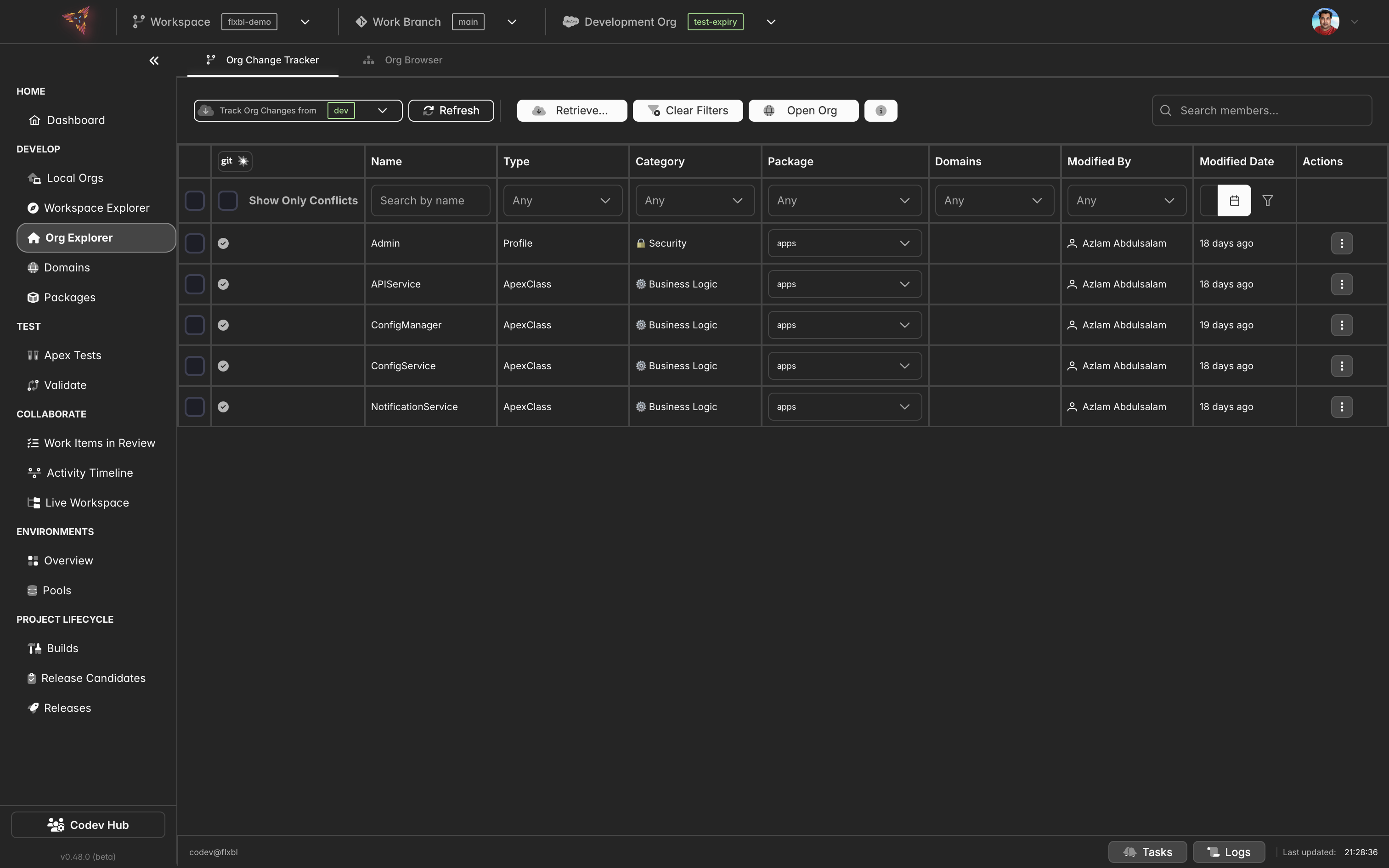Click the Open Org button
The image size is (1389, 868).
tap(803, 110)
